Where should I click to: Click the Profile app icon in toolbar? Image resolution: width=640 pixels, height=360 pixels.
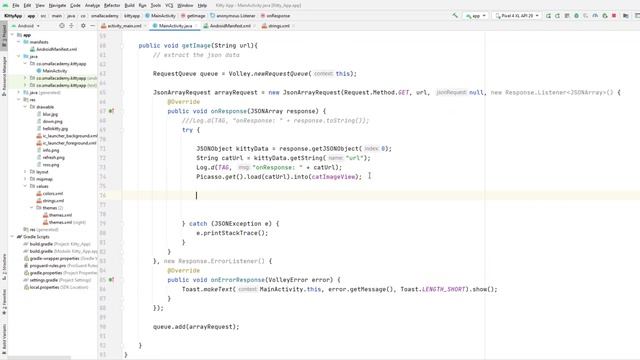(595, 16)
